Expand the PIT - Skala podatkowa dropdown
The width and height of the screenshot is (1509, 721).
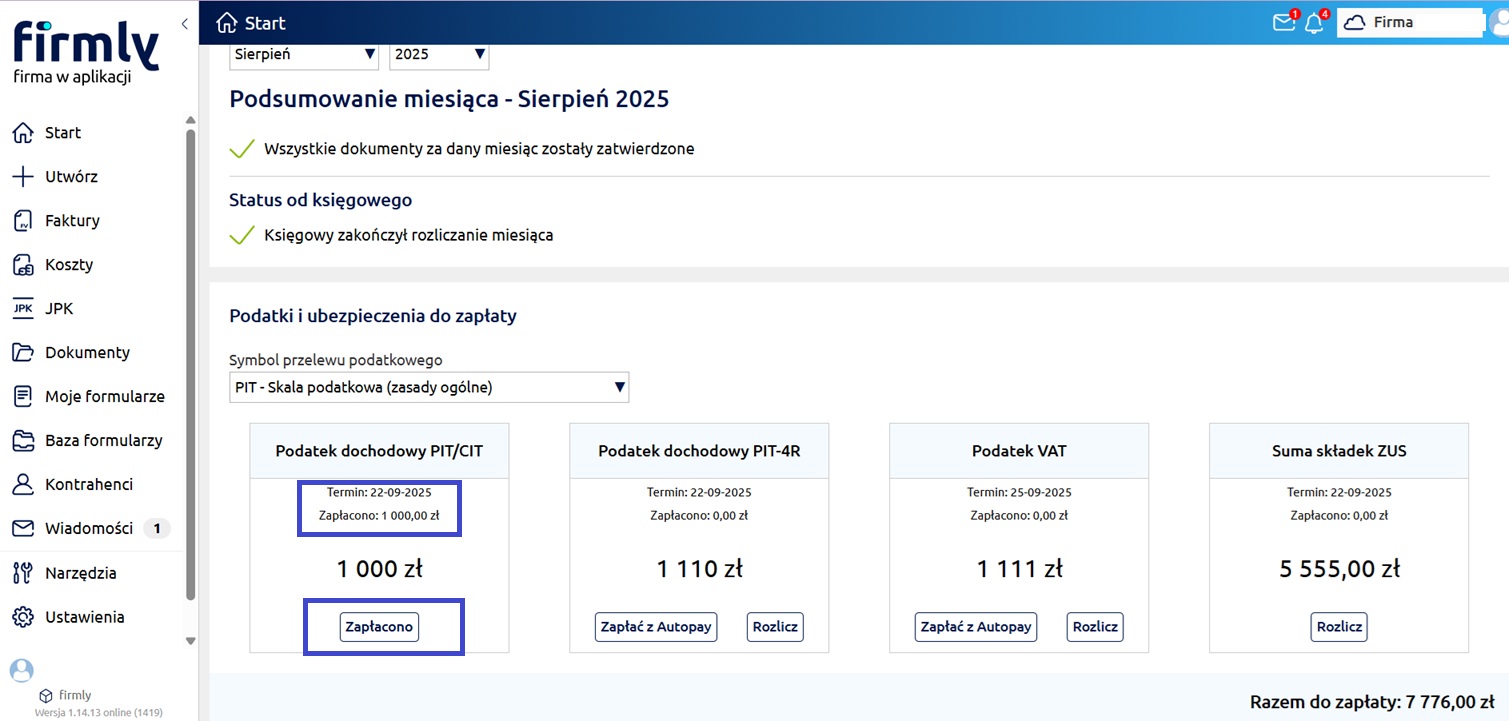tap(429, 387)
